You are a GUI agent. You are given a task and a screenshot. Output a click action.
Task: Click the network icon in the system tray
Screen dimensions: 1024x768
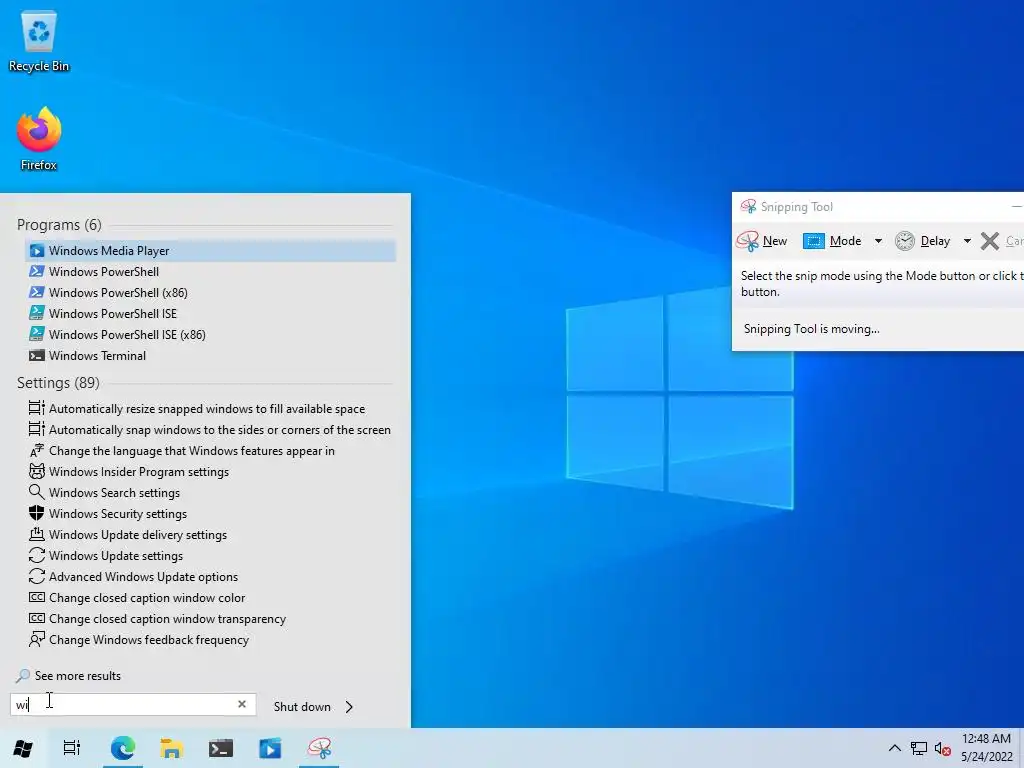pyautogui.click(x=919, y=748)
